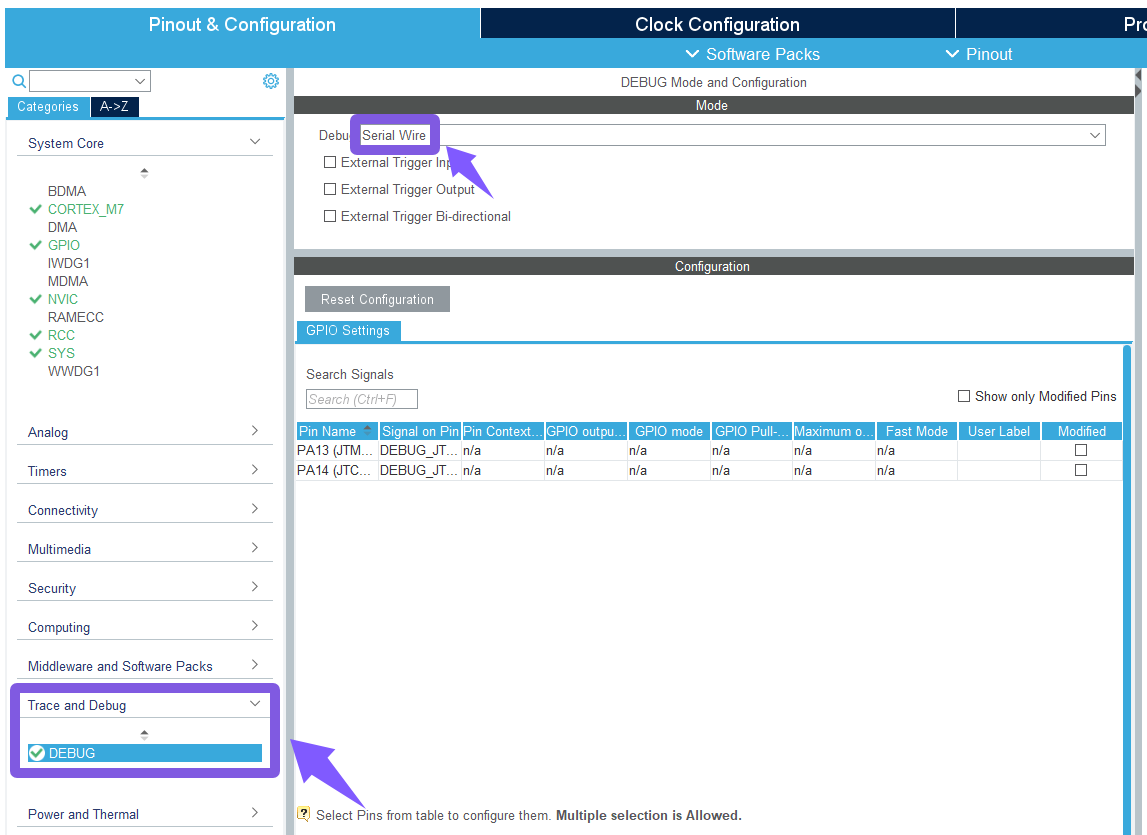Expand the Timers category

pos(255,469)
